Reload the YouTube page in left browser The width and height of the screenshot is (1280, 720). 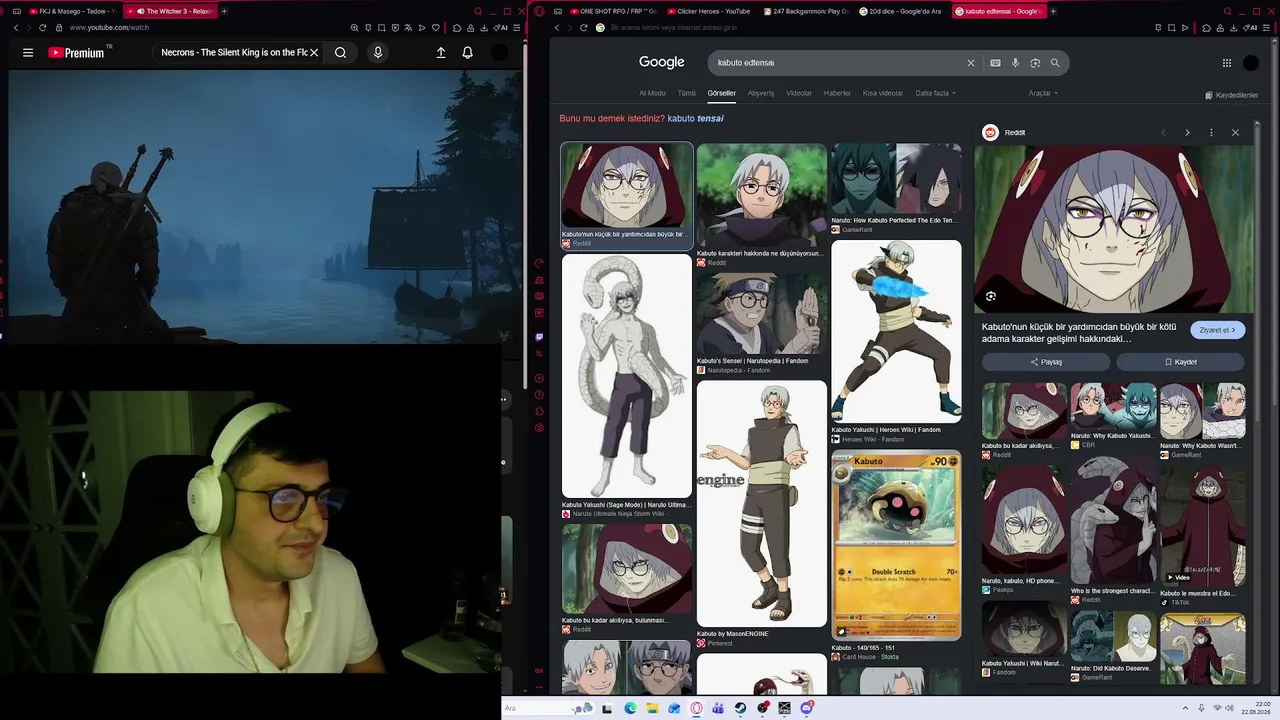pyautogui.click(x=42, y=28)
